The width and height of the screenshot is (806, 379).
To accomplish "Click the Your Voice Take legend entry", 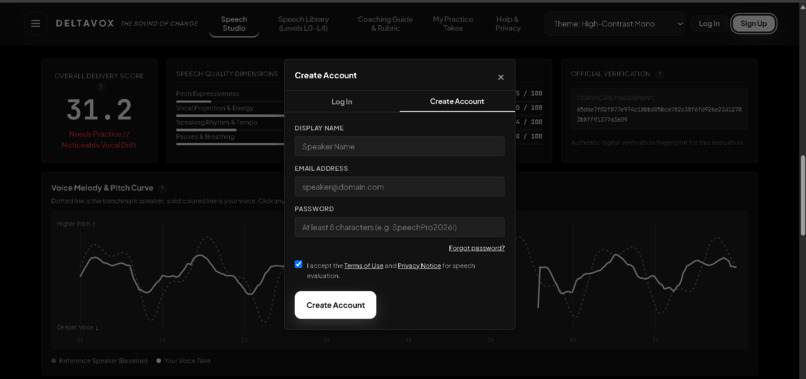I will (183, 361).
